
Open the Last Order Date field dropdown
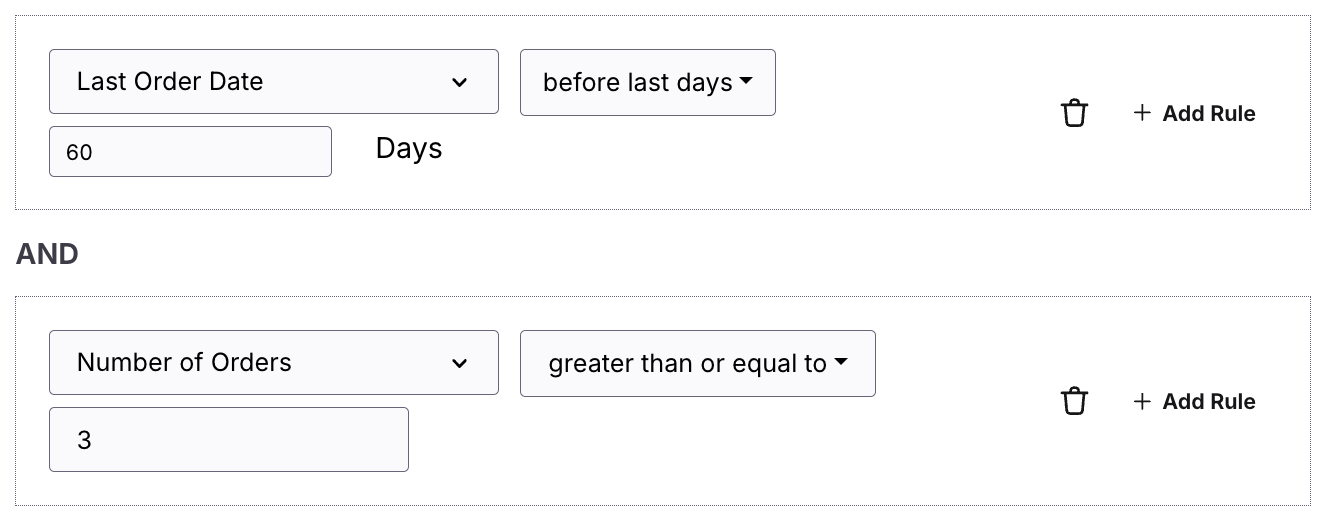tap(274, 82)
